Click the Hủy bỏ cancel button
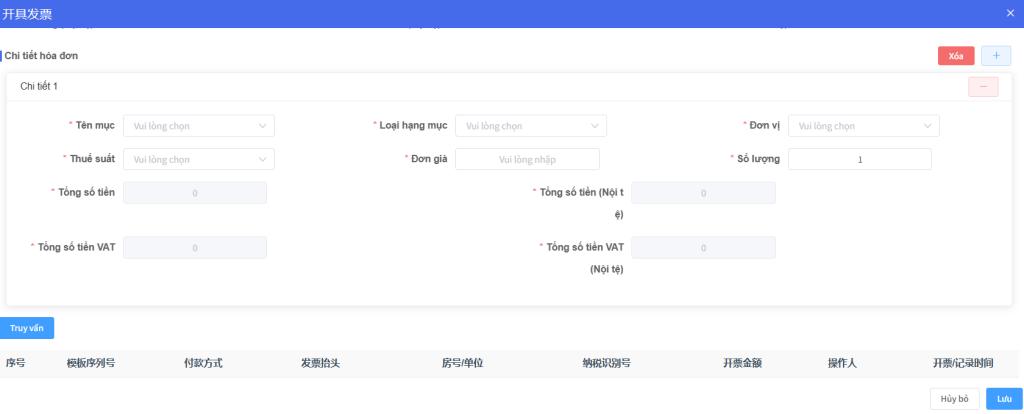 point(954,398)
